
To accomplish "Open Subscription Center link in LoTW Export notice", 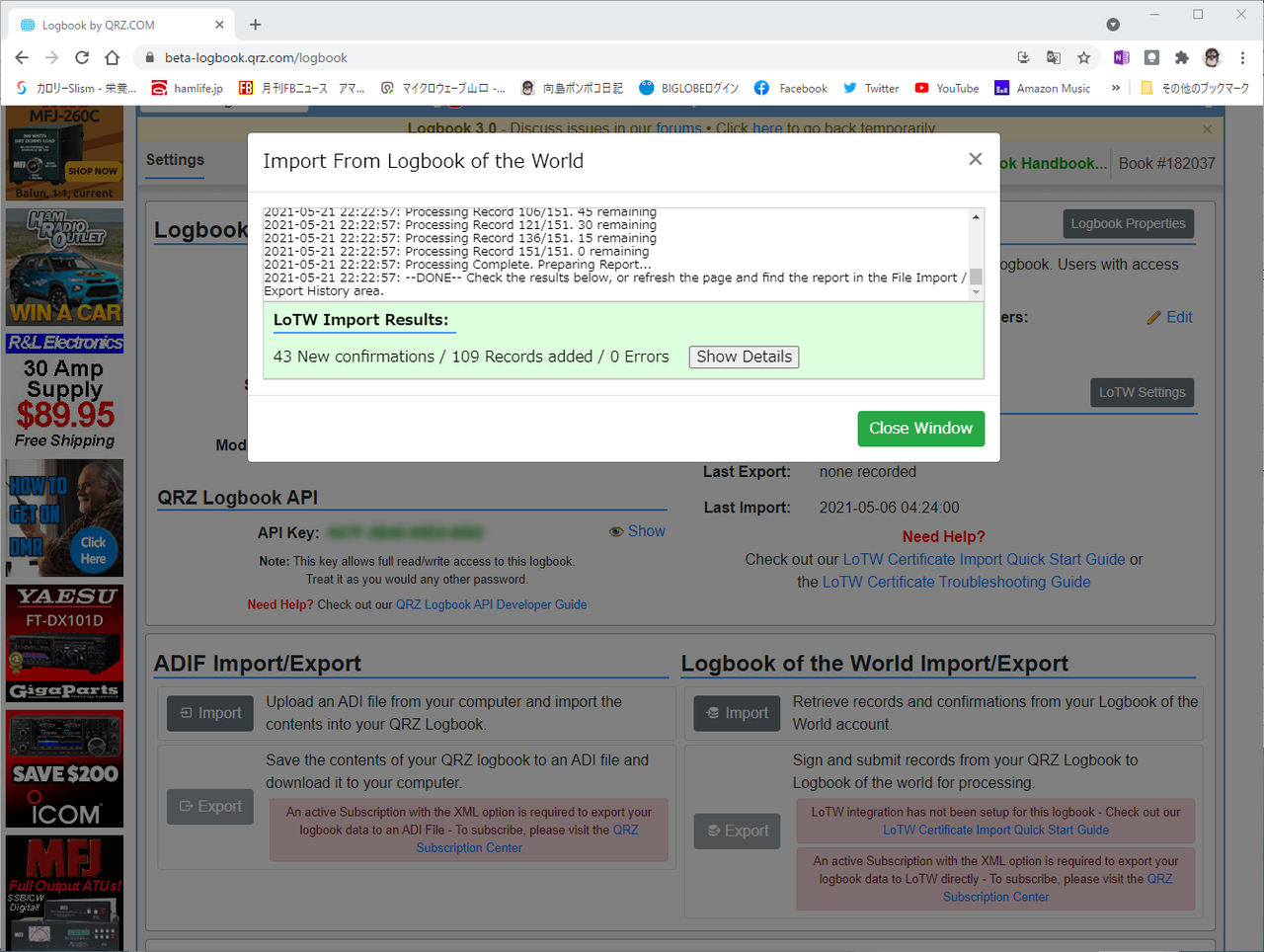I will 1058,888.
